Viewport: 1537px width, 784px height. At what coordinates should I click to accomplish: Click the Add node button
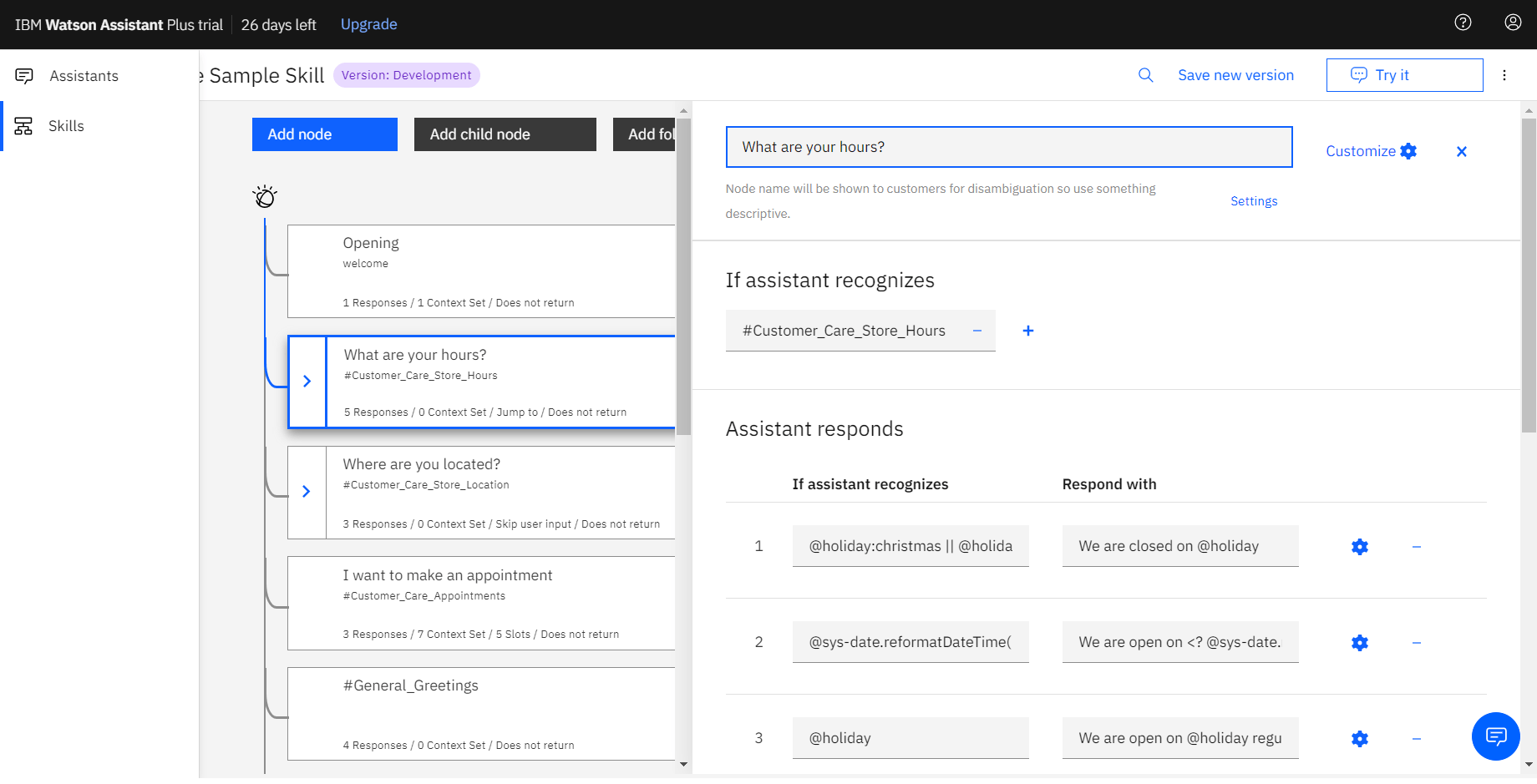(324, 134)
